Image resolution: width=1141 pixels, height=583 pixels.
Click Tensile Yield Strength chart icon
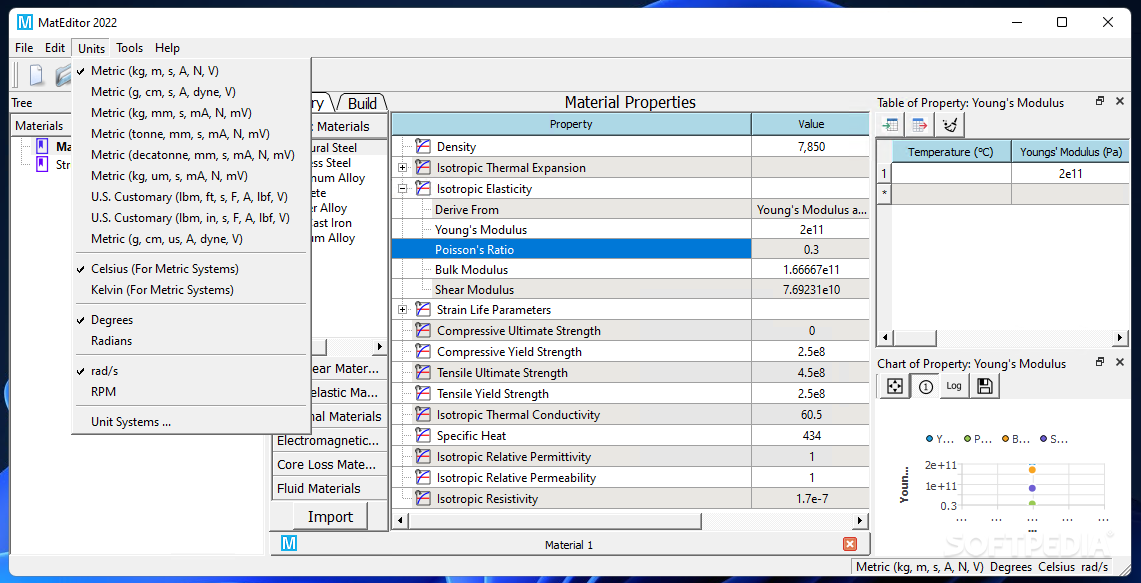point(423,394)
